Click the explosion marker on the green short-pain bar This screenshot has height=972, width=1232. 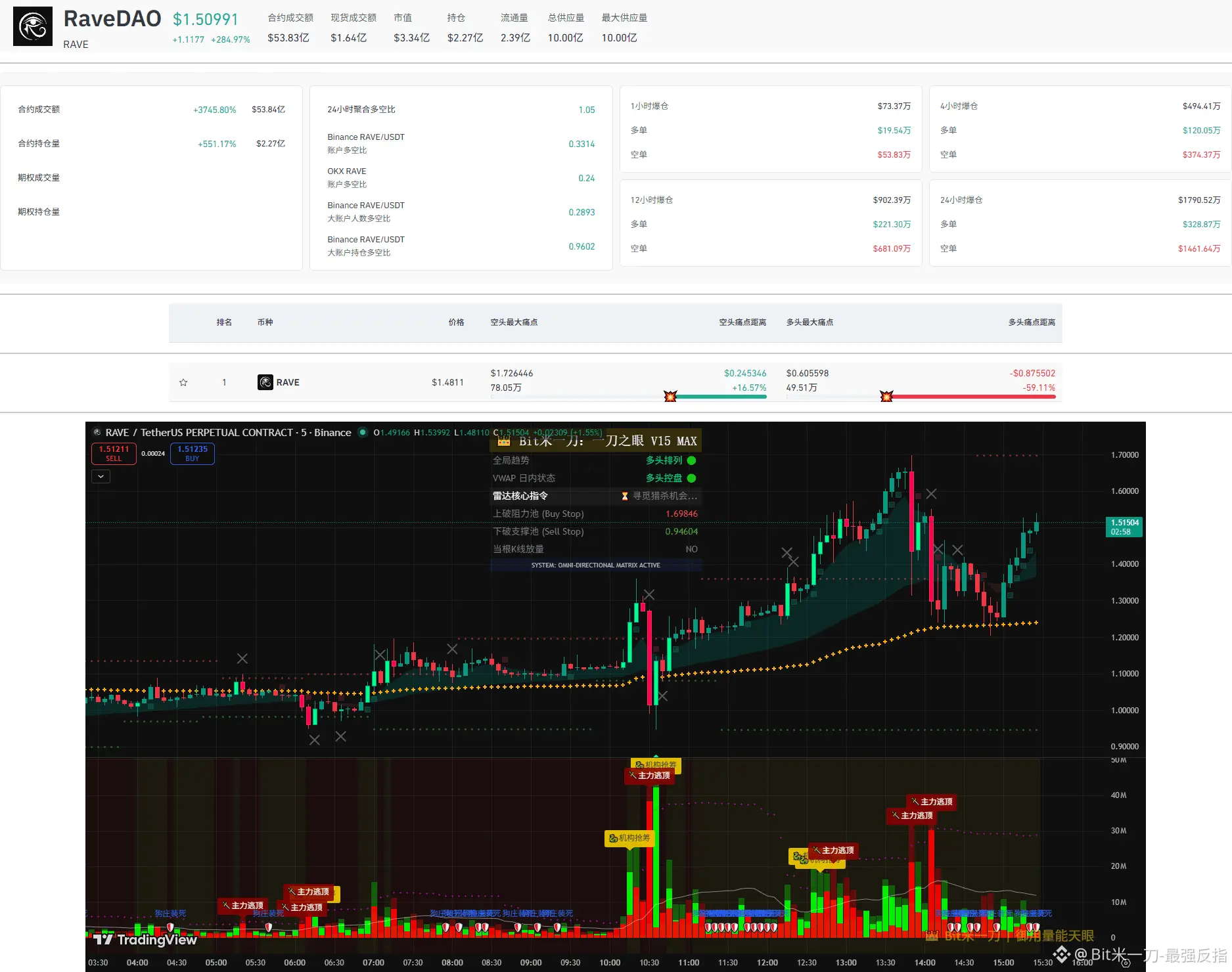[670, 396]
